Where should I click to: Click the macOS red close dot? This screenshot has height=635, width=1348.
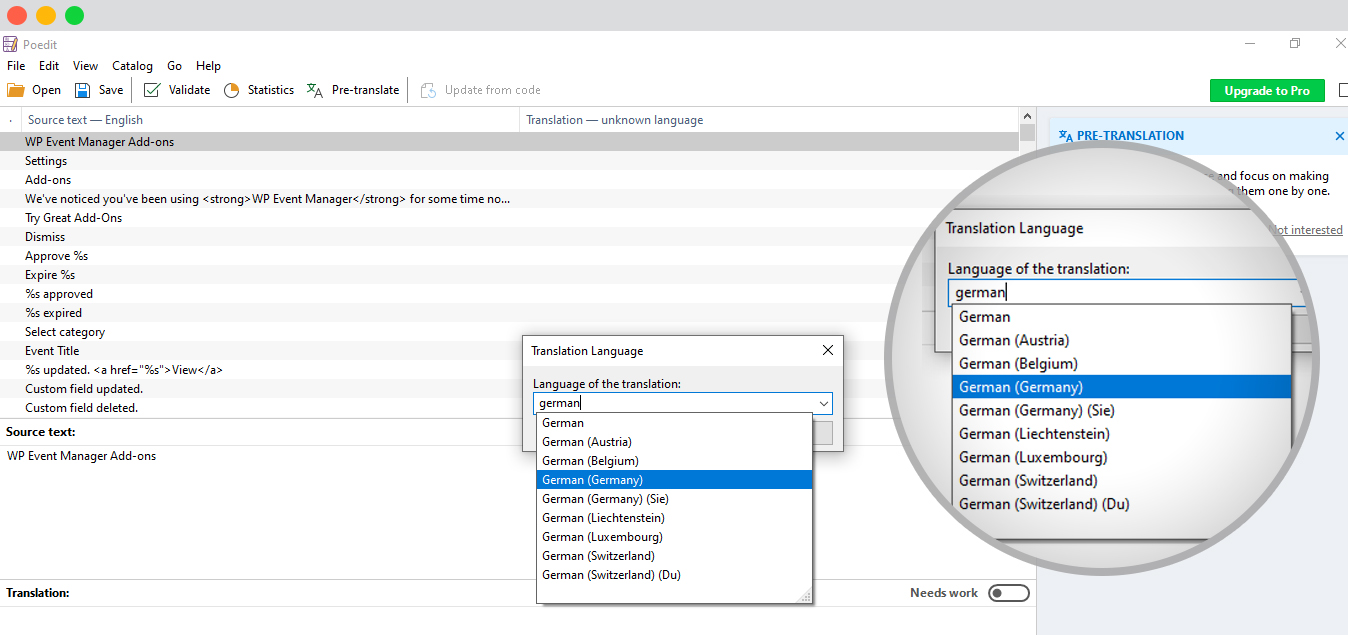[x=17, y=15]
